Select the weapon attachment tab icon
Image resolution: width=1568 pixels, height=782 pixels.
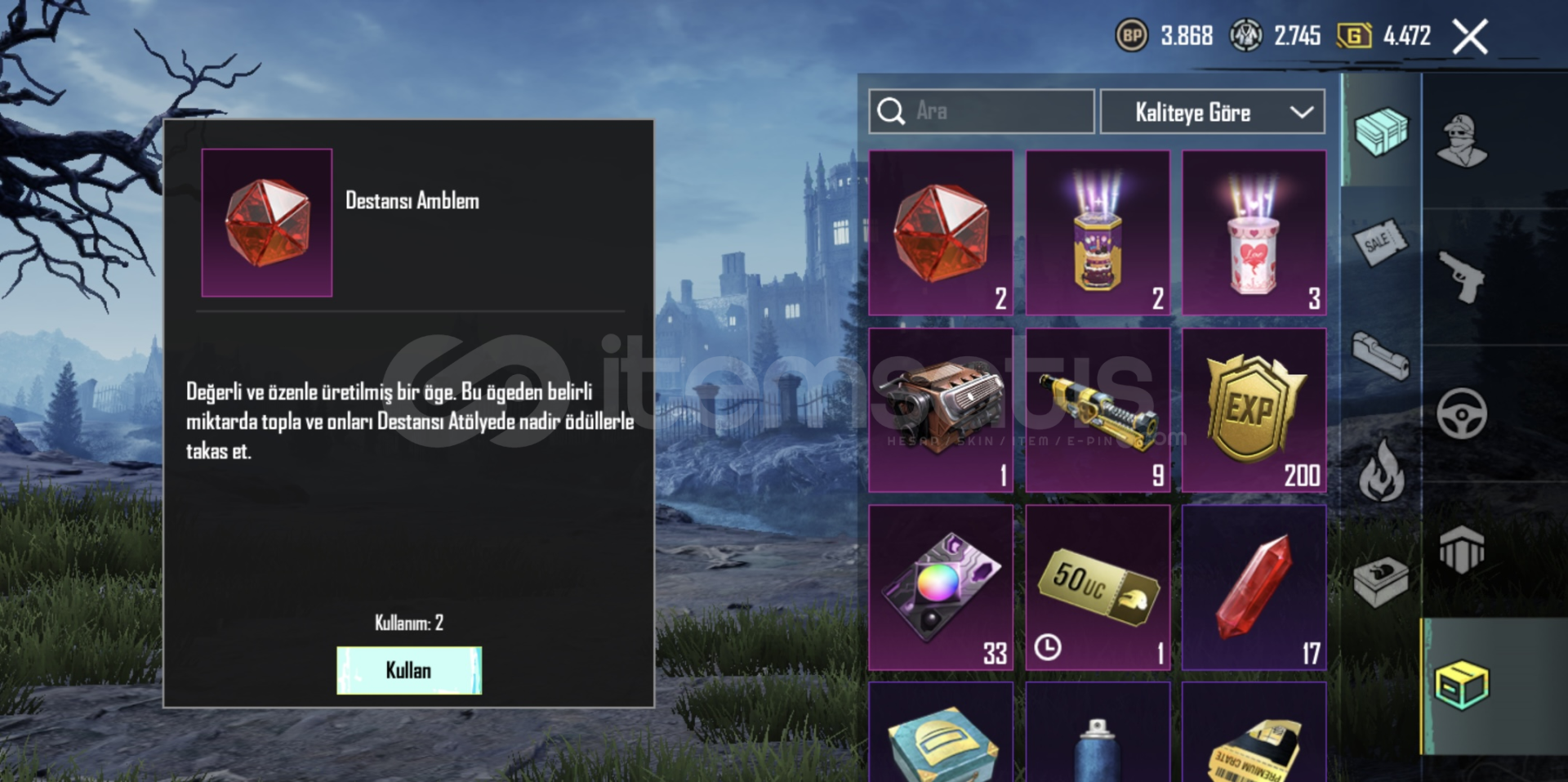click(x=1381, y=356)
